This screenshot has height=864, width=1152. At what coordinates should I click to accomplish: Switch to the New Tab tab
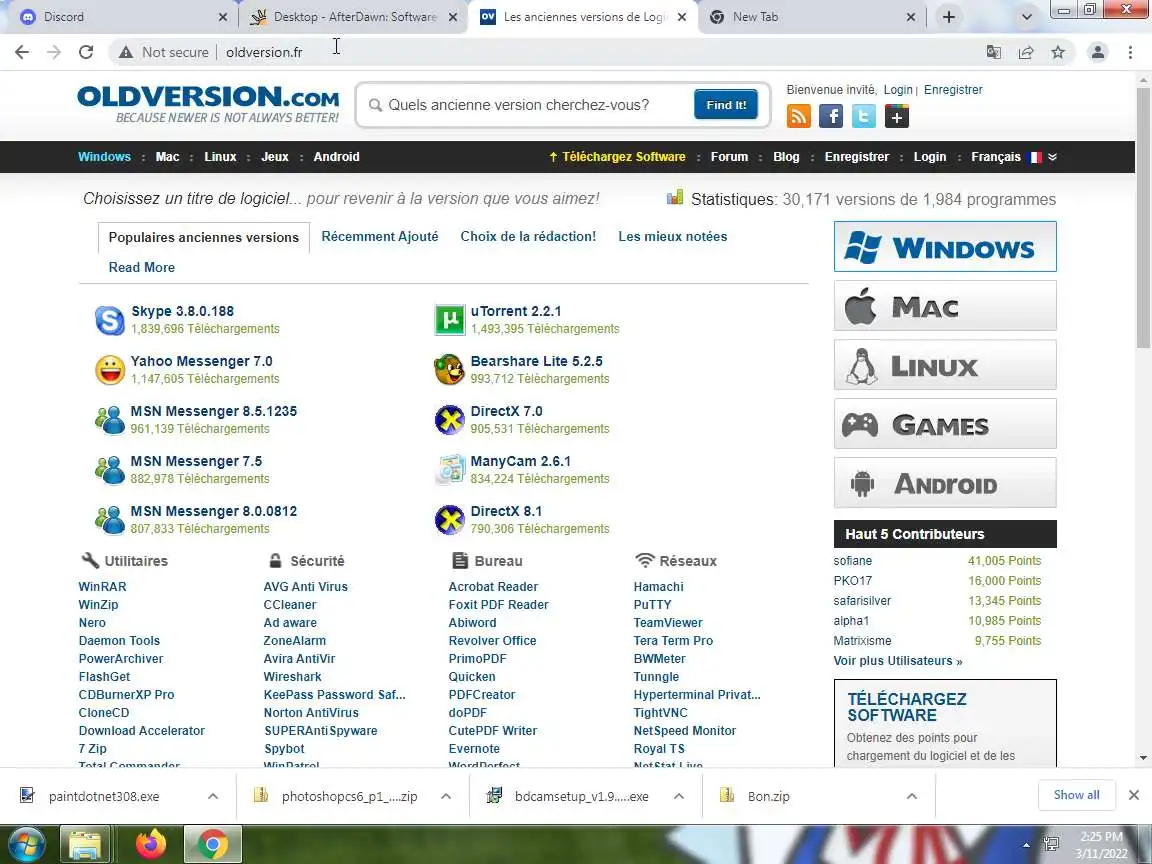pyautogui.click(x=812, y=17)
